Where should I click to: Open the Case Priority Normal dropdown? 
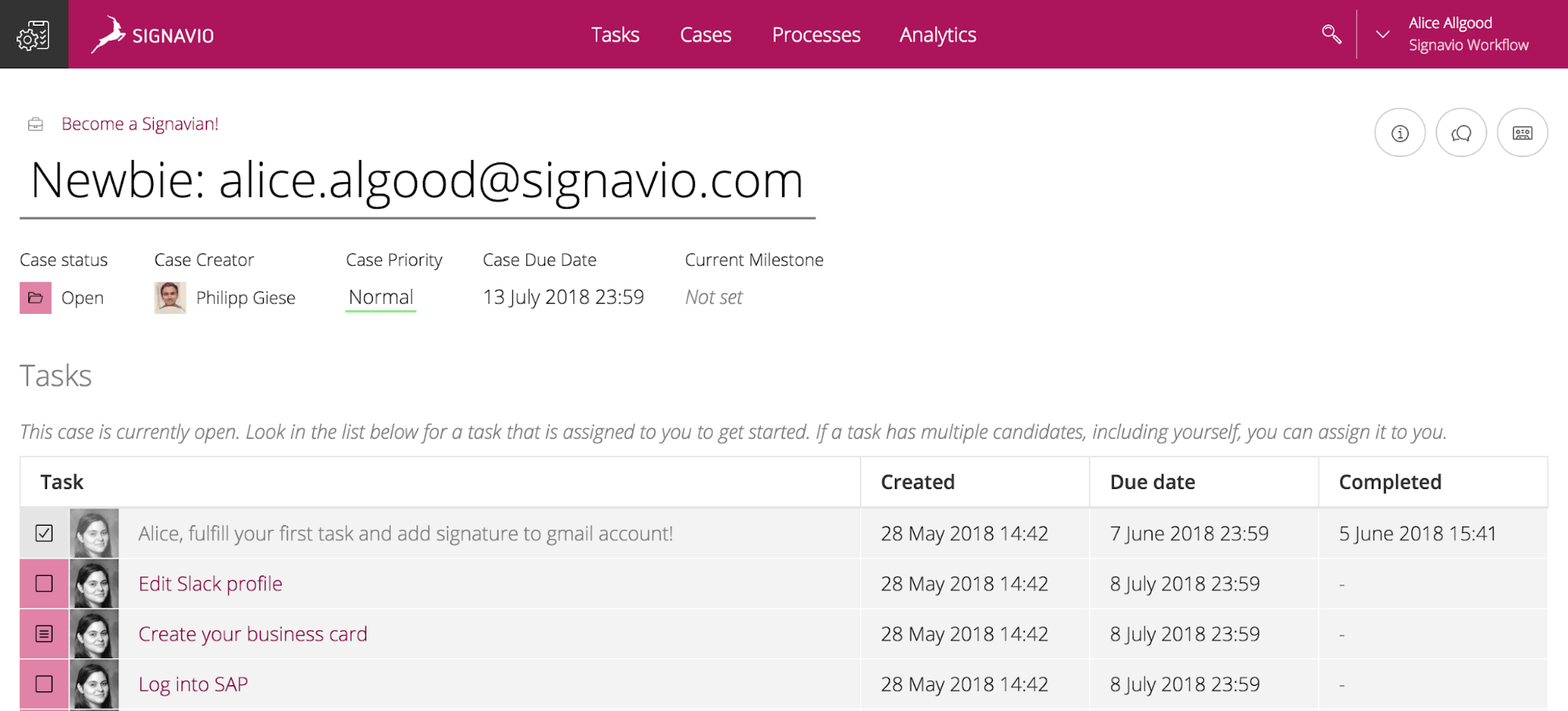pos(380,297)
